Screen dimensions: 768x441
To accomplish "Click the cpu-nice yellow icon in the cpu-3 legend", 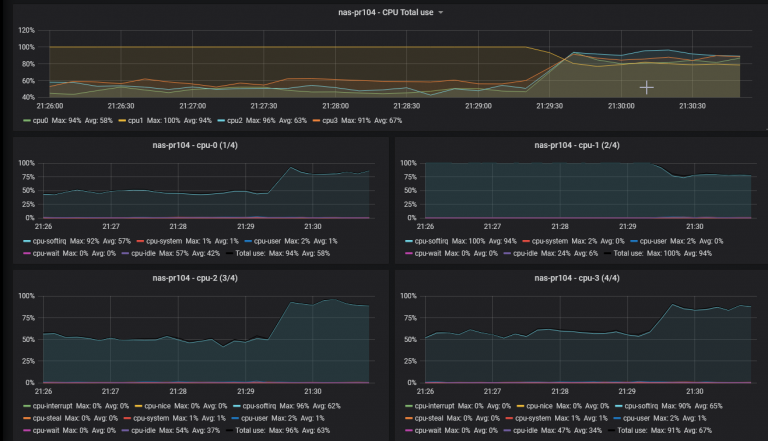I will (x=521, y=406).
